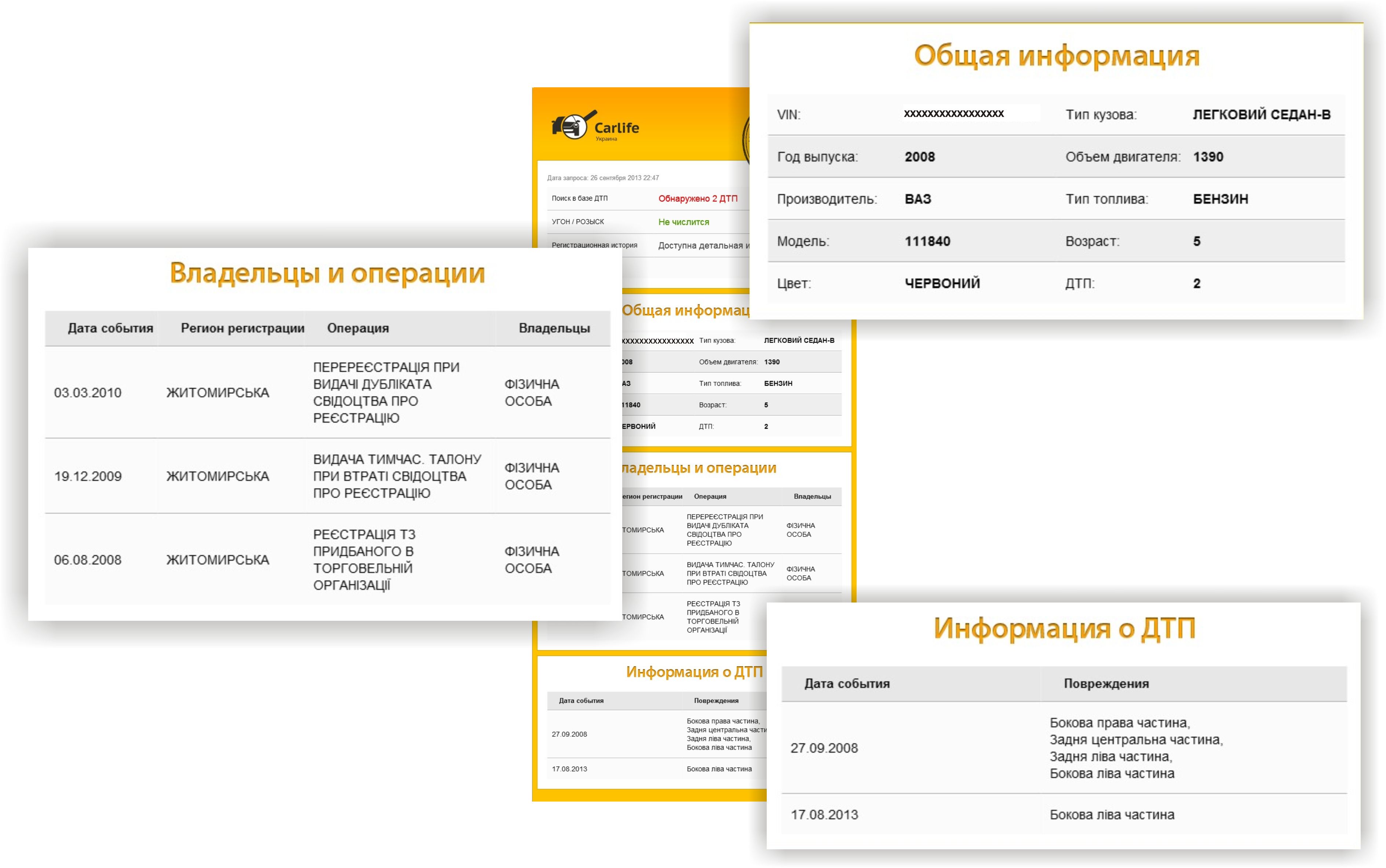Screen dimensions: 1386x868
Task: Click the date '19.12.2009'
Action: click(x=87, y=476)
